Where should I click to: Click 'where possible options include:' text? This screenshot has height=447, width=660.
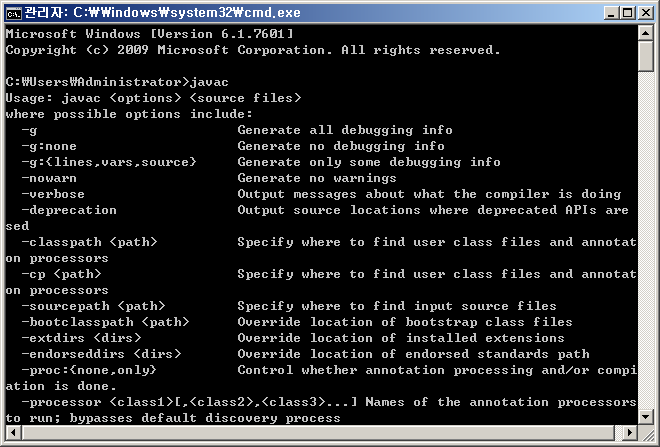[x=129, y=114]
